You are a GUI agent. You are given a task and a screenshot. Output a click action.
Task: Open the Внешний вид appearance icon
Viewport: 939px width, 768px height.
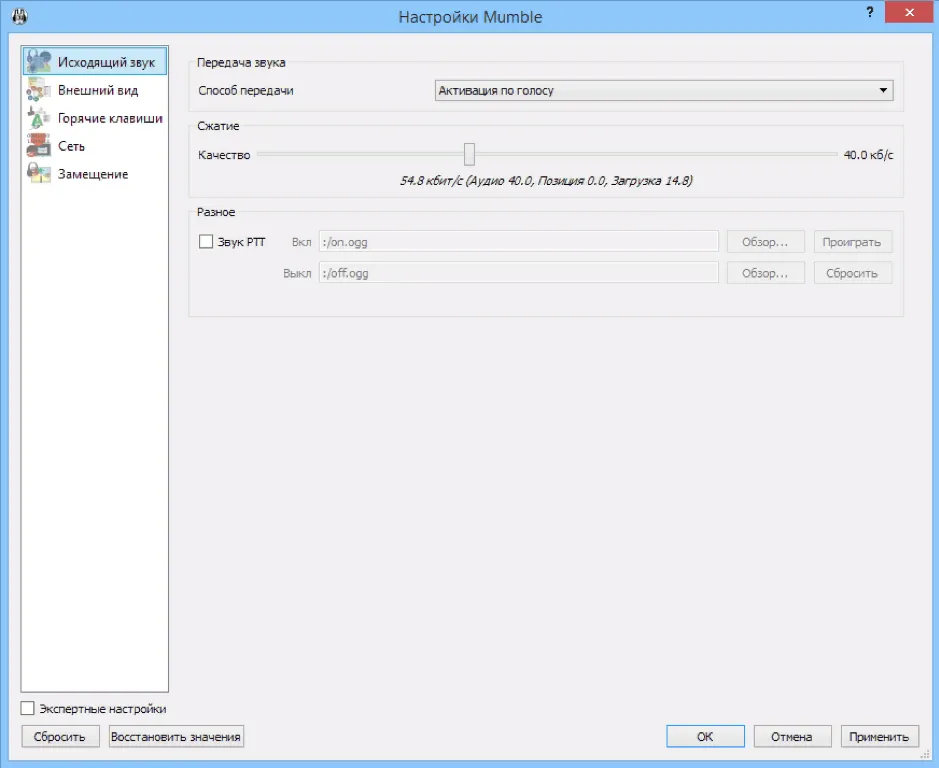[x=38, y=90]
